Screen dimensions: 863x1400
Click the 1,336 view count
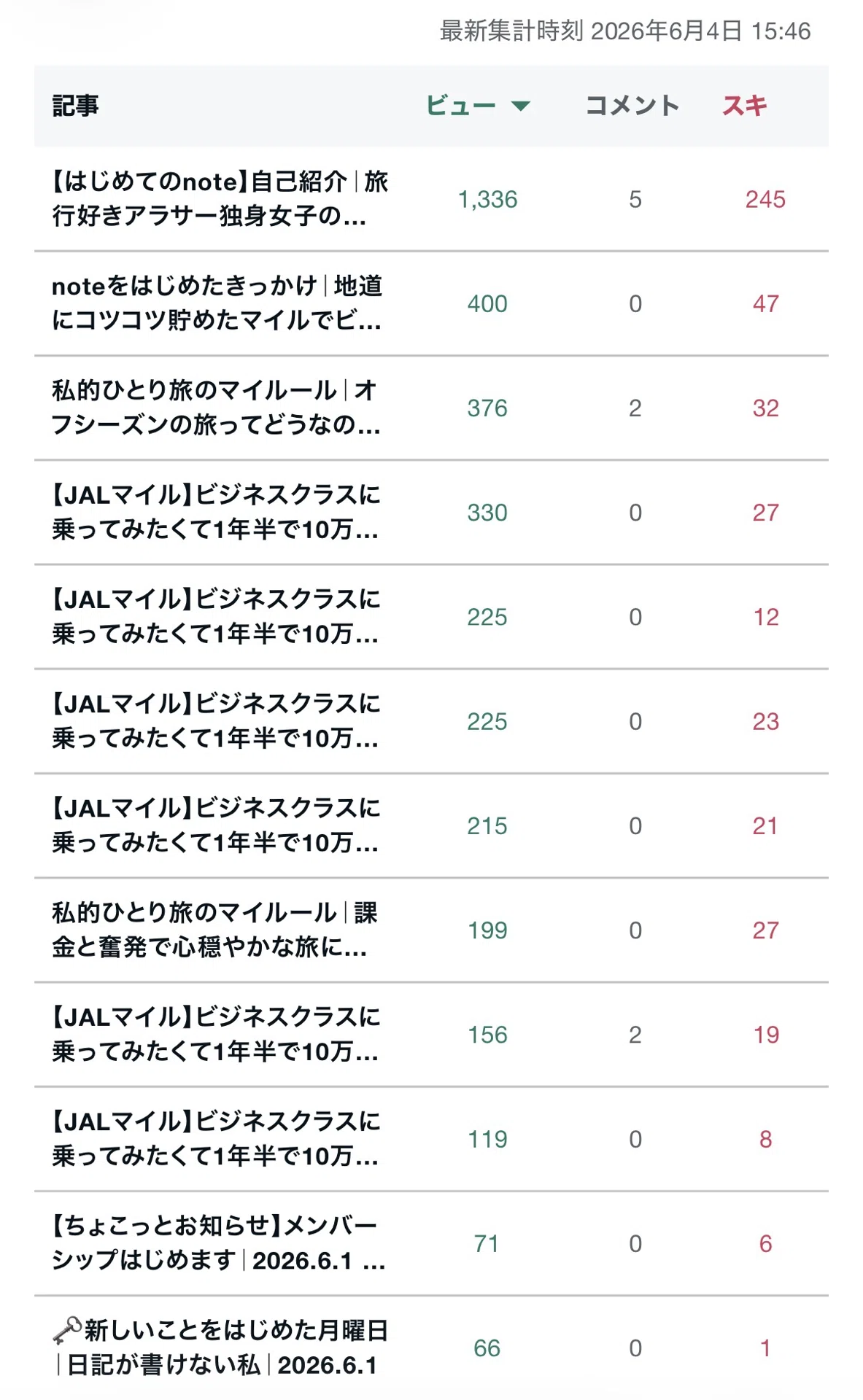click(x=487, y=199)
